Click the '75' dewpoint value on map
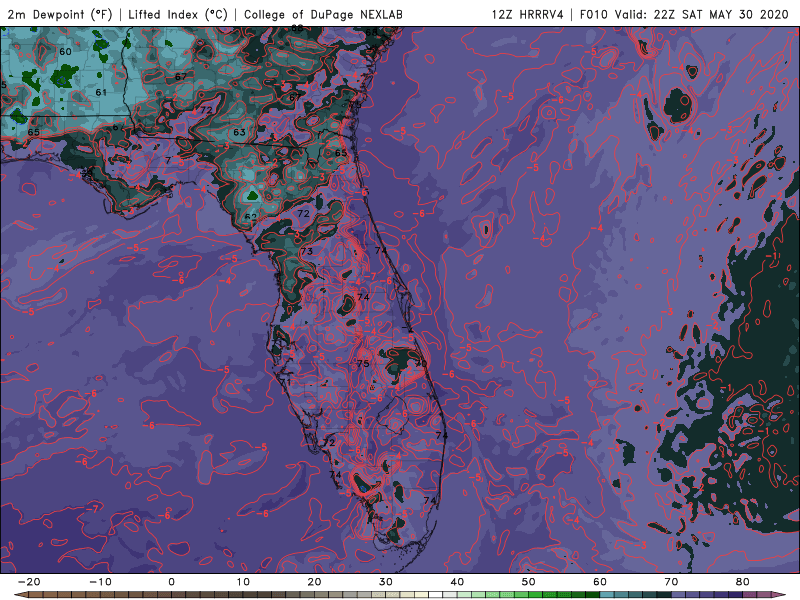 (x=363, y=363)
